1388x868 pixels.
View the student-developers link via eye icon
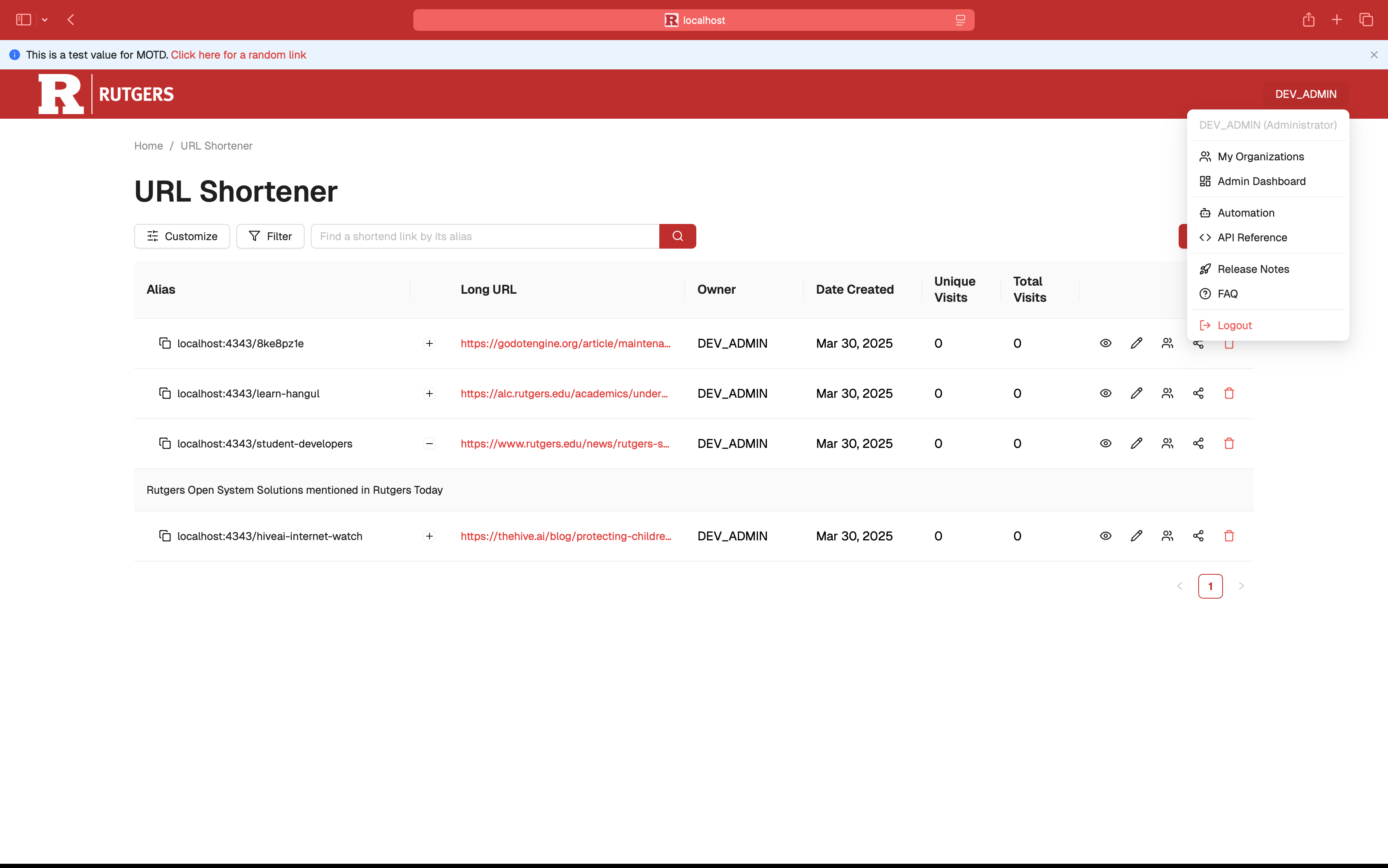coord(1105,443)
